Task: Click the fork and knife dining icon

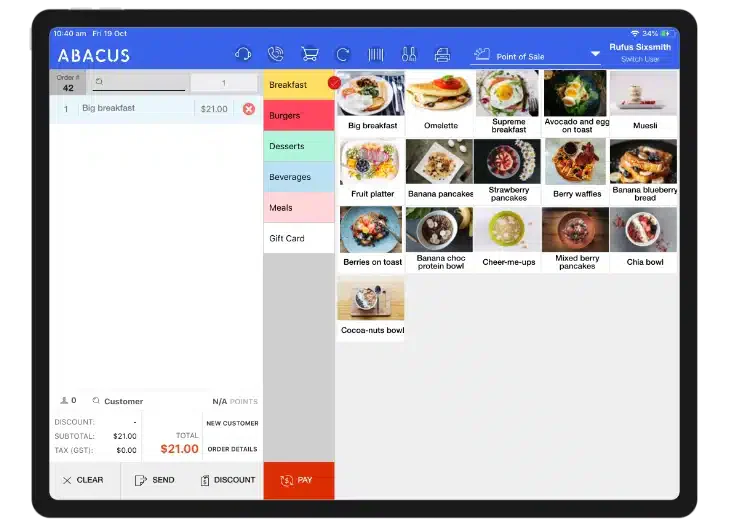Action: [x=409, y=54]
